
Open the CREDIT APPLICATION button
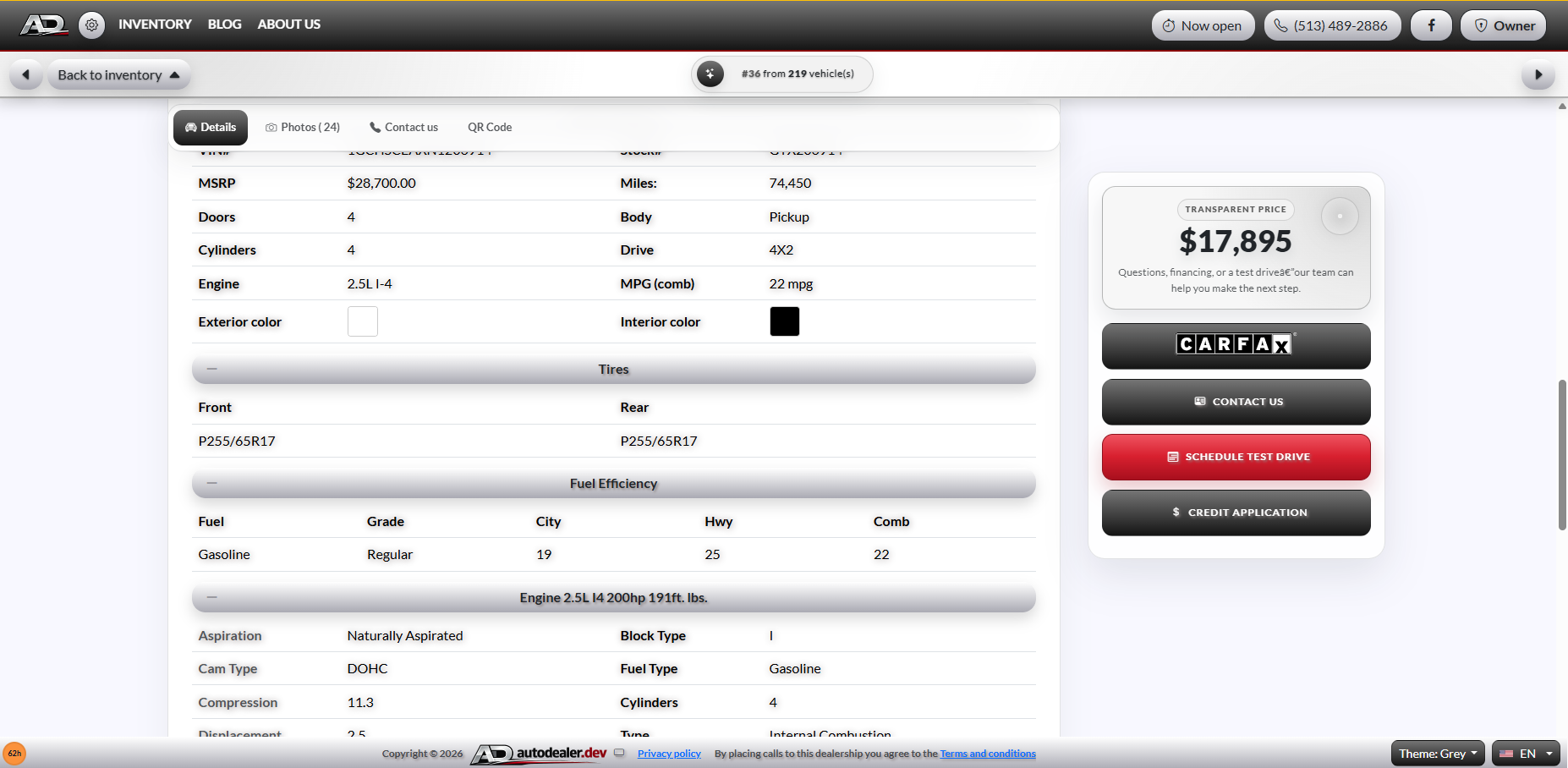point(1236,513)
